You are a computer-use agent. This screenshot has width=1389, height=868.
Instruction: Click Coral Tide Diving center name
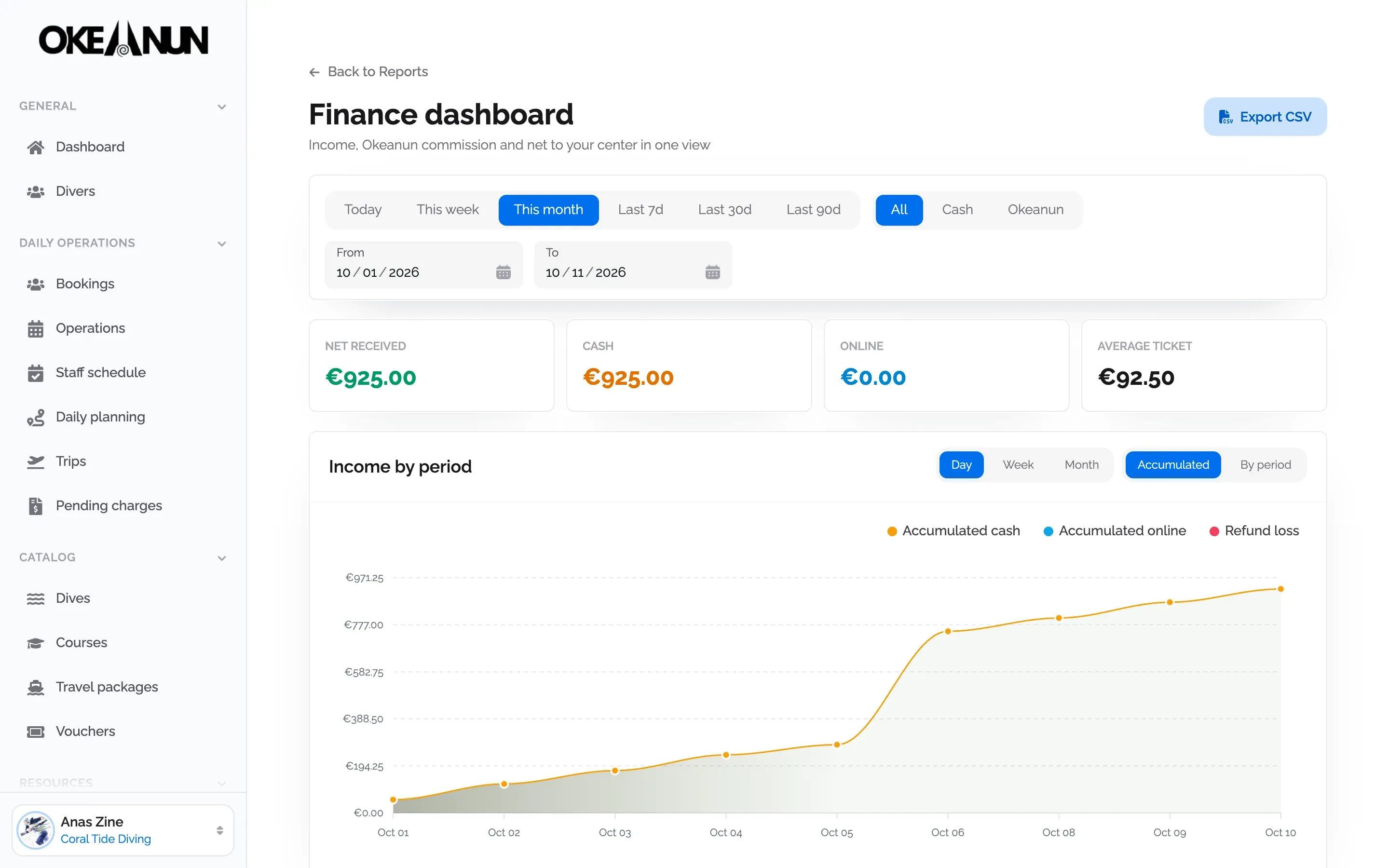coord(106,839)
